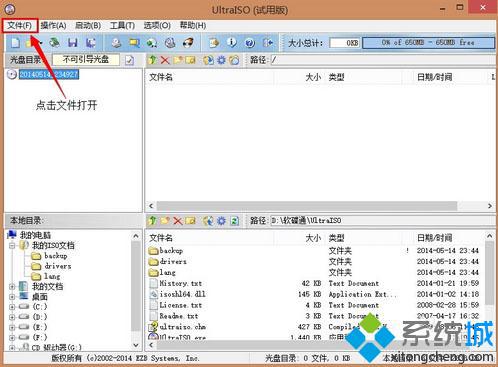Expand the 我的文档 tree node

12,286
